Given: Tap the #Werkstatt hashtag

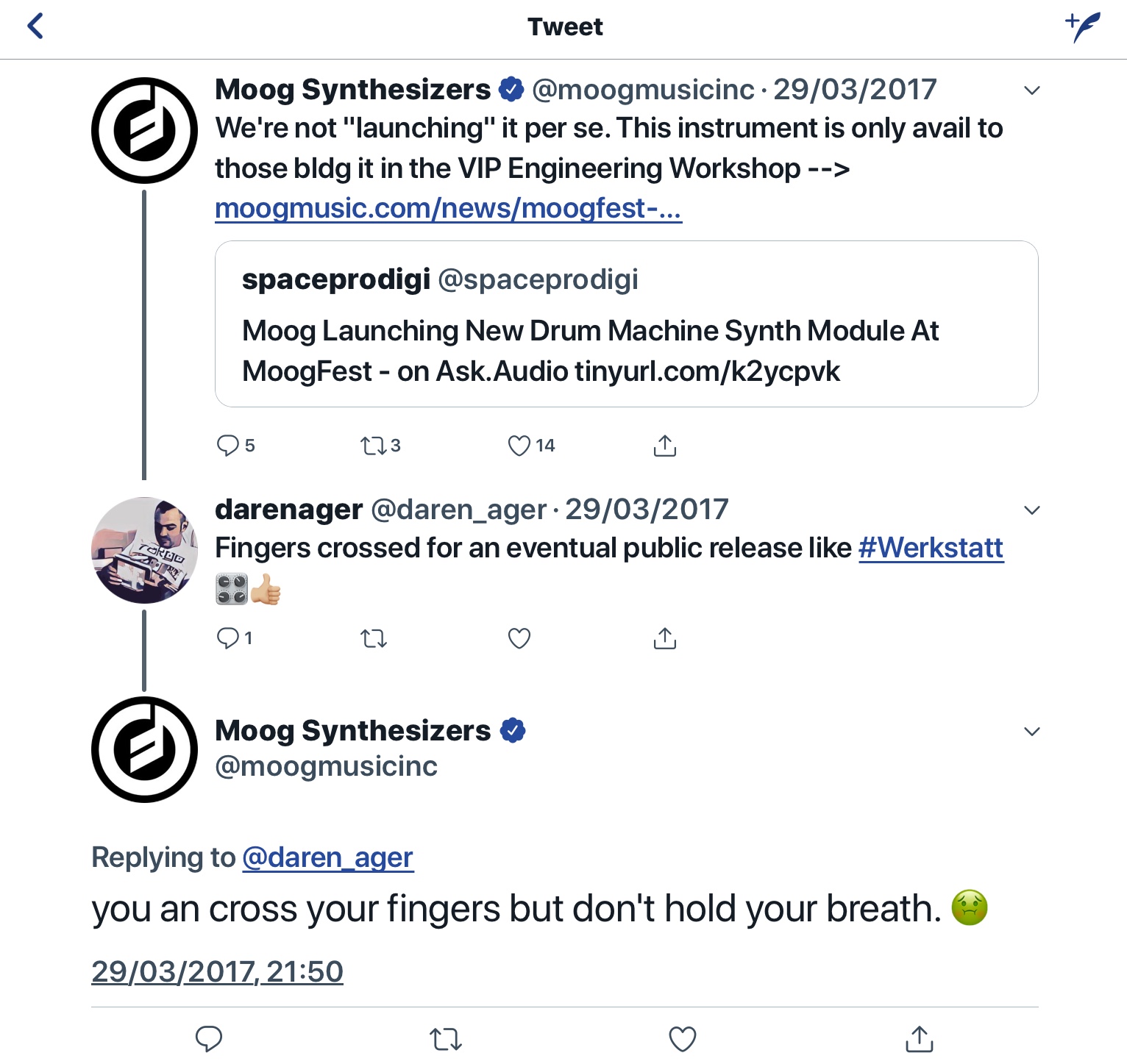Looking at the screenshot, I should (x=931, y=548).
